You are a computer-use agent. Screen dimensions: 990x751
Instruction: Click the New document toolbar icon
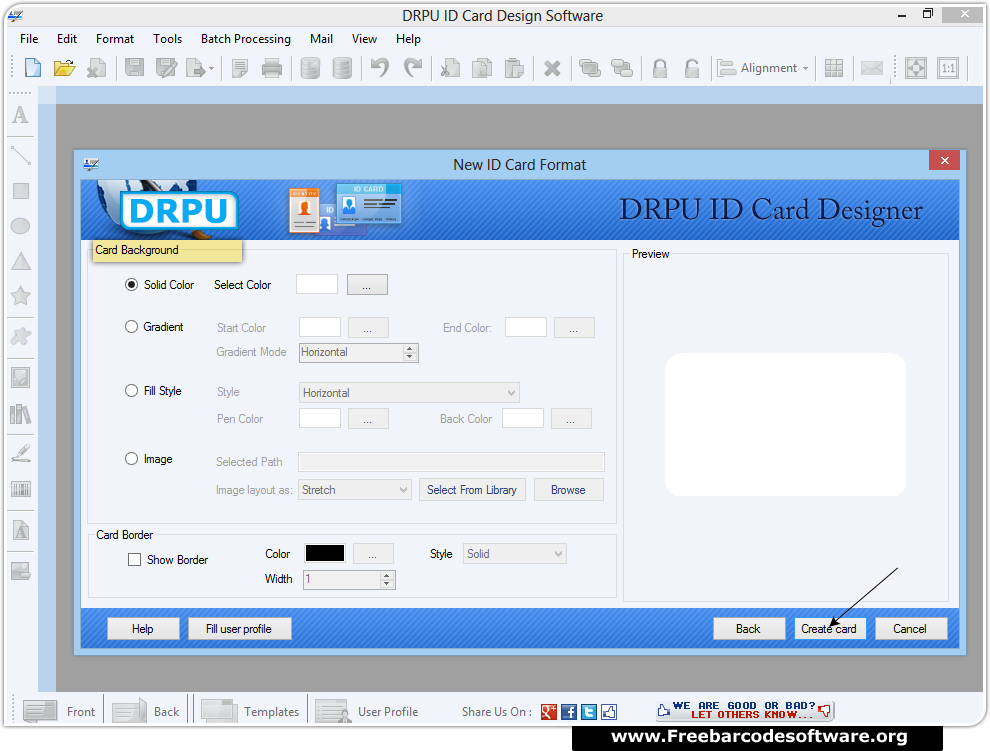click(32, 68)
